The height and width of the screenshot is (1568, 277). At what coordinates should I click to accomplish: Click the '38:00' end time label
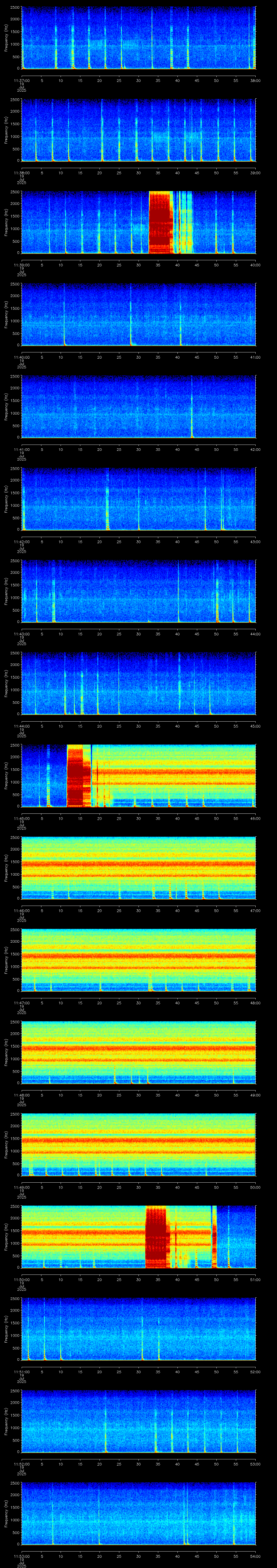click(255, 80)
